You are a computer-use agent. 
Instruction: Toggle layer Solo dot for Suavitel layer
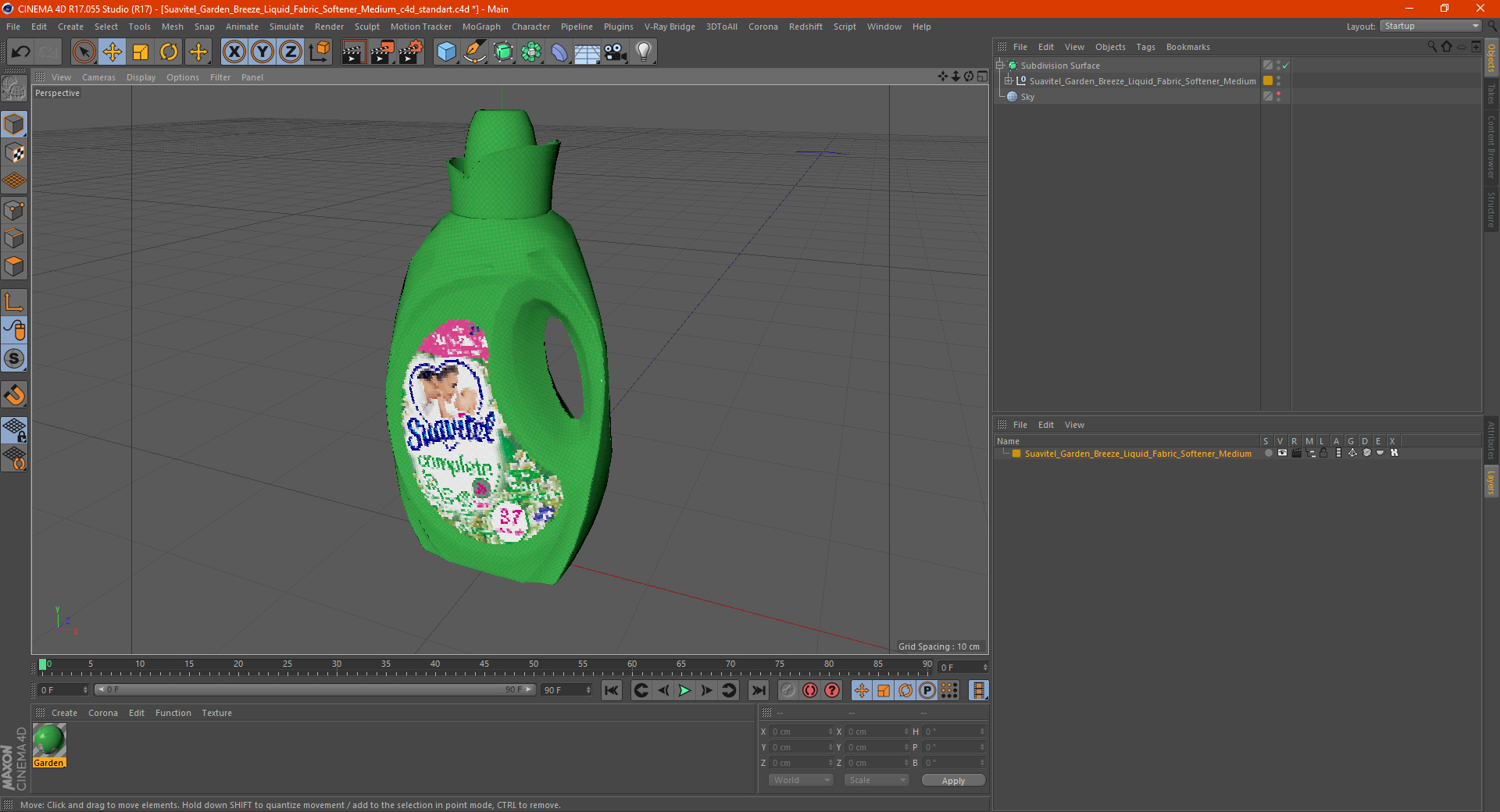1268,454
